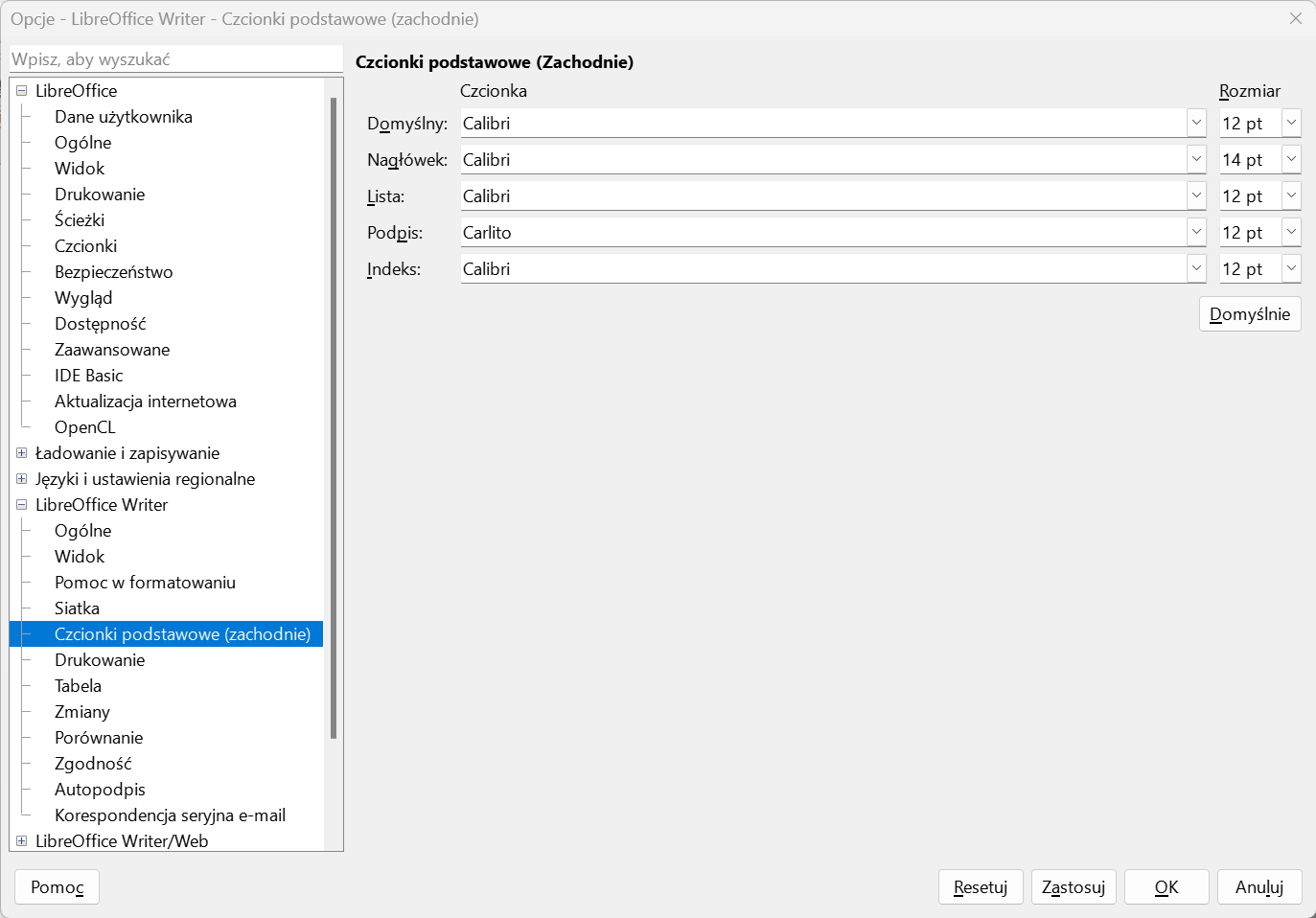The width and height of the screenshot is (1316, 918).
Task: Confirm with the OK button
Action: (x=1166, y=887)
